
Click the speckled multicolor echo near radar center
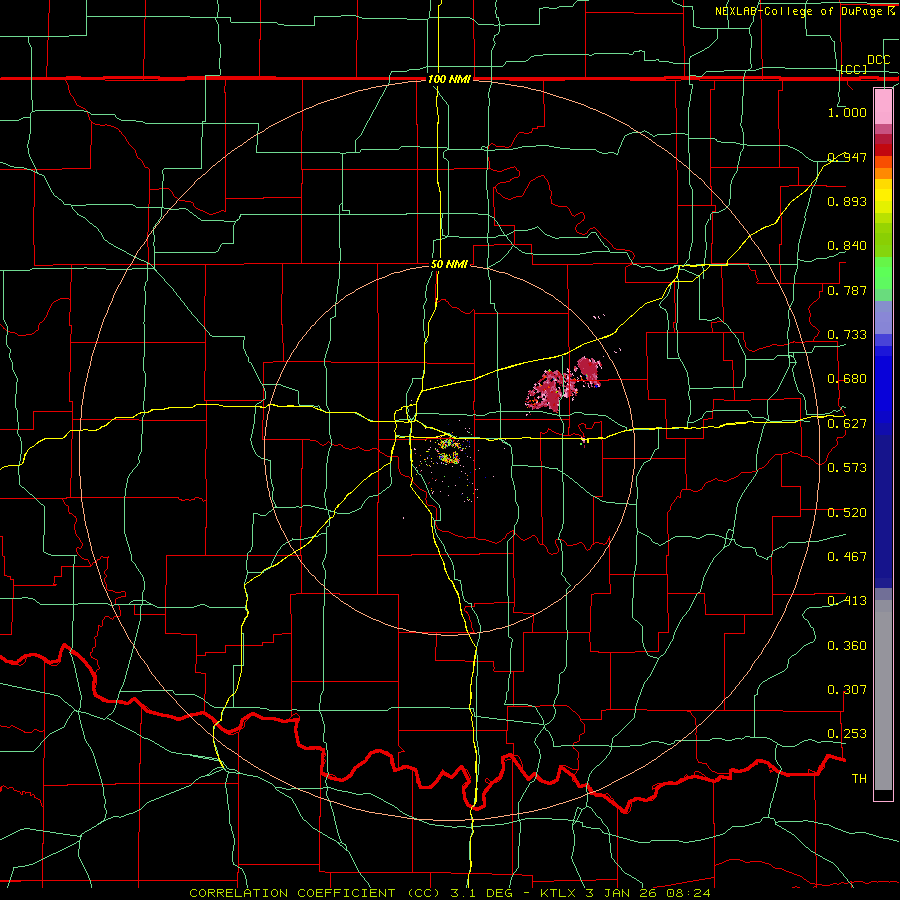[448, 451]
